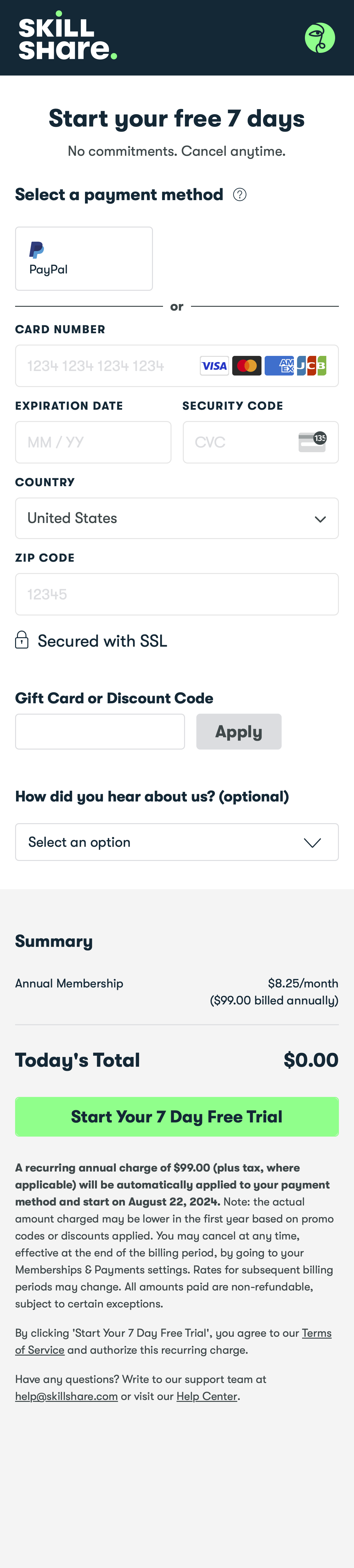Click the CVC card illustration icon

pos(313,442)
